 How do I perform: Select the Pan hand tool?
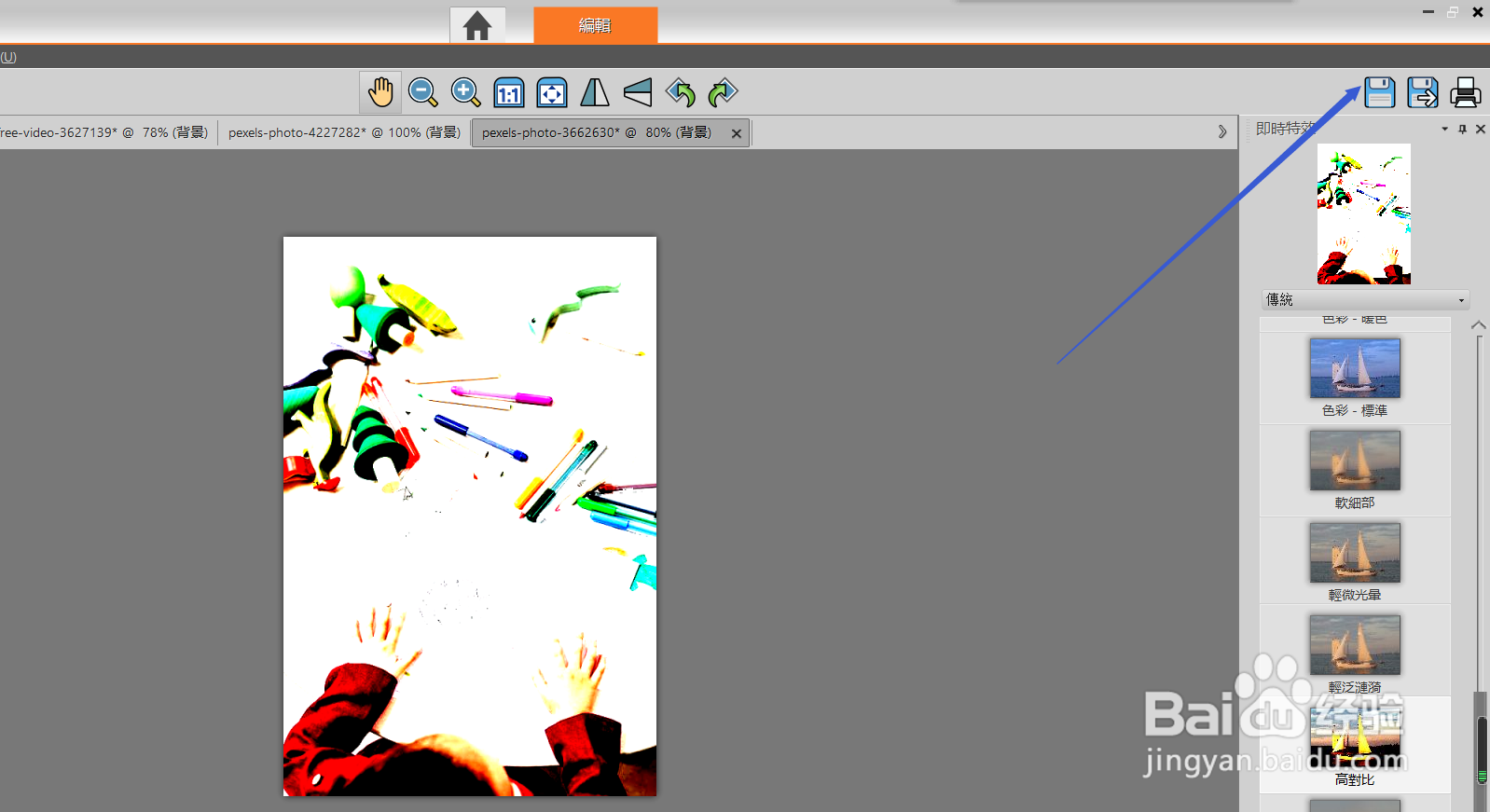pos(380,92)
